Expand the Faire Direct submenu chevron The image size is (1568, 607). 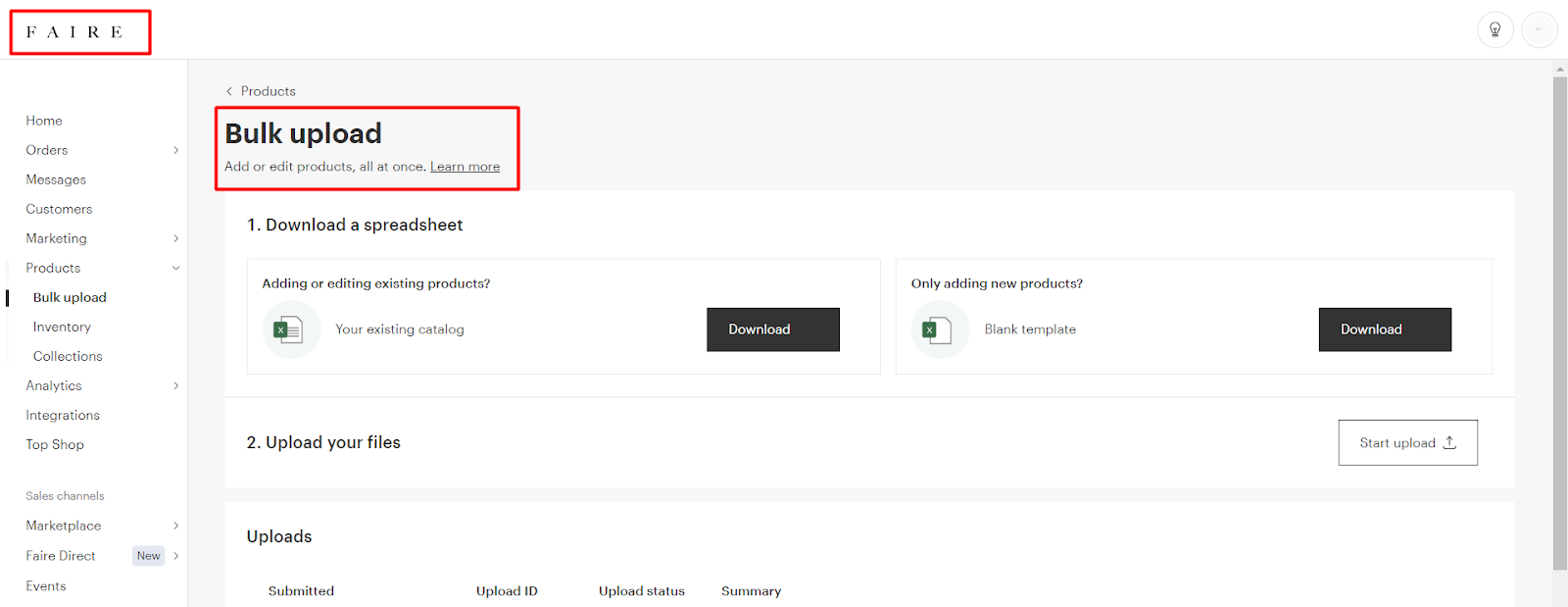click(x=176, y=556)
